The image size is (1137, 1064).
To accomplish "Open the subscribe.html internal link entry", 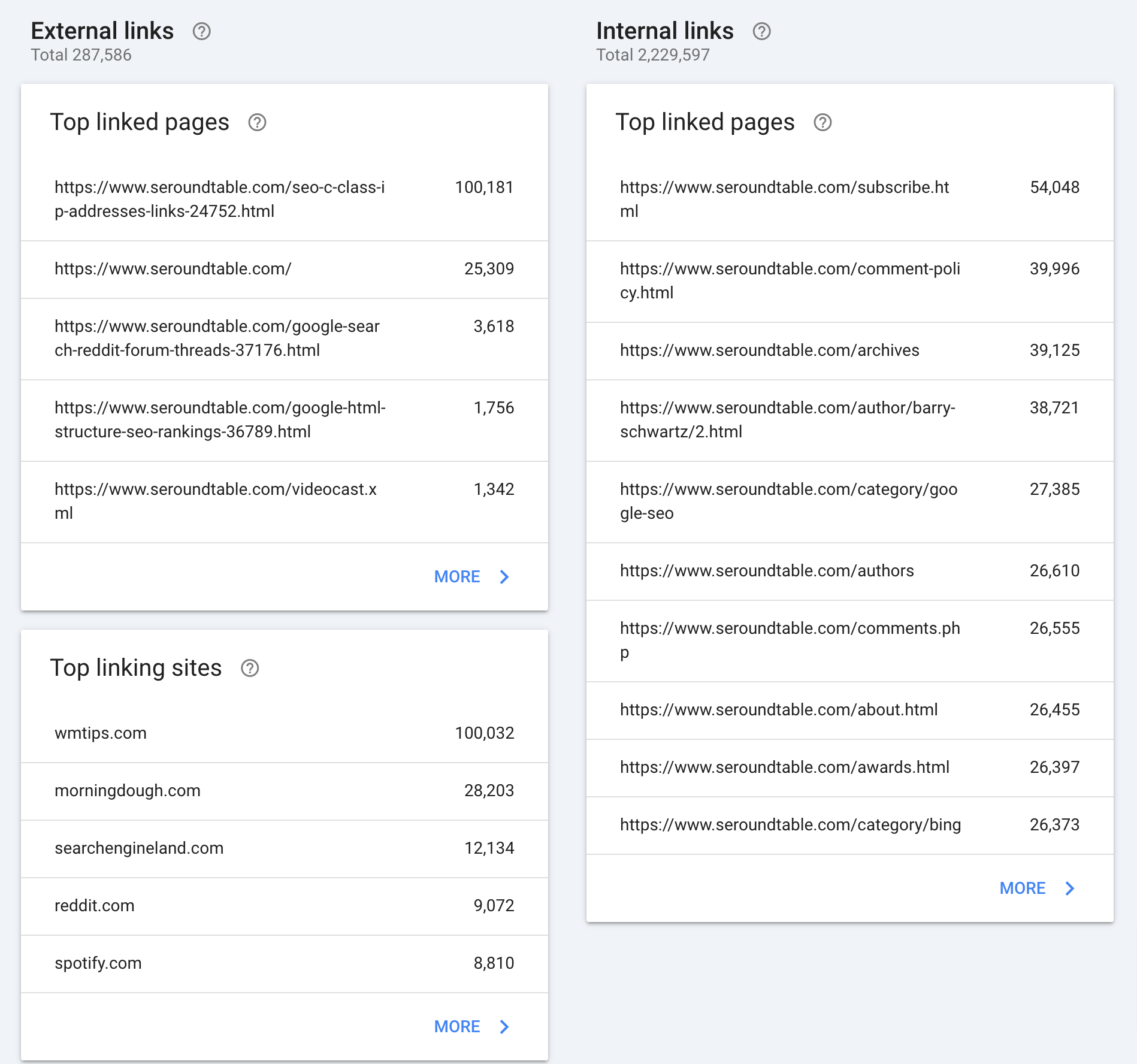I will point(849,199).
